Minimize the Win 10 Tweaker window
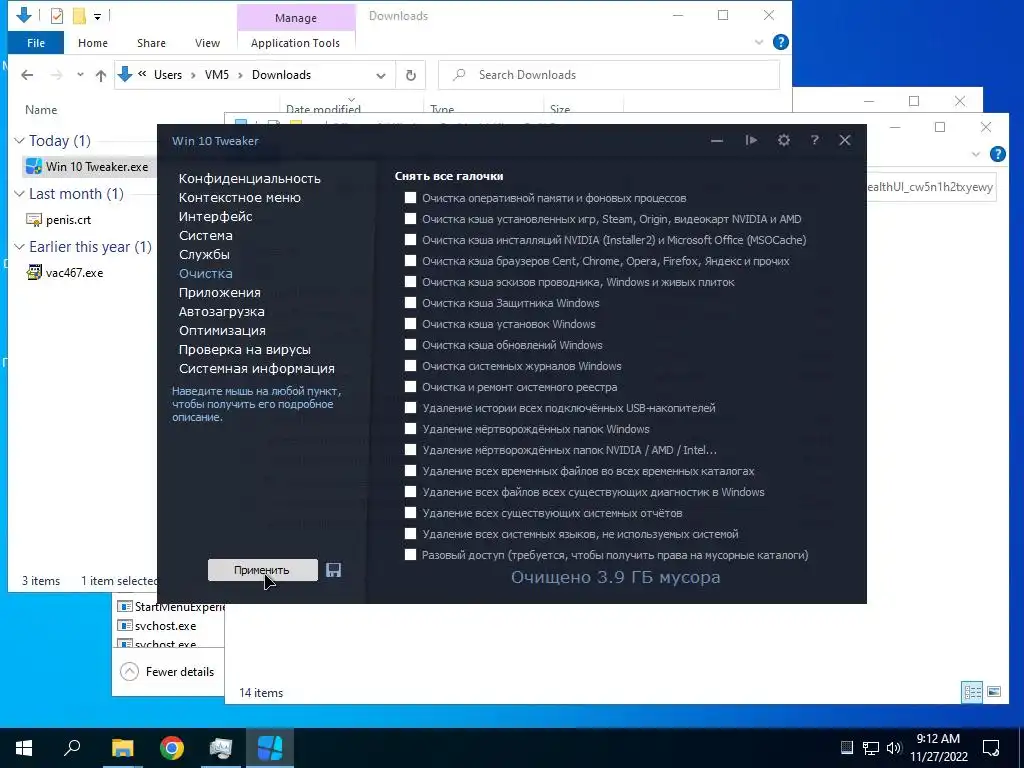 717,140
